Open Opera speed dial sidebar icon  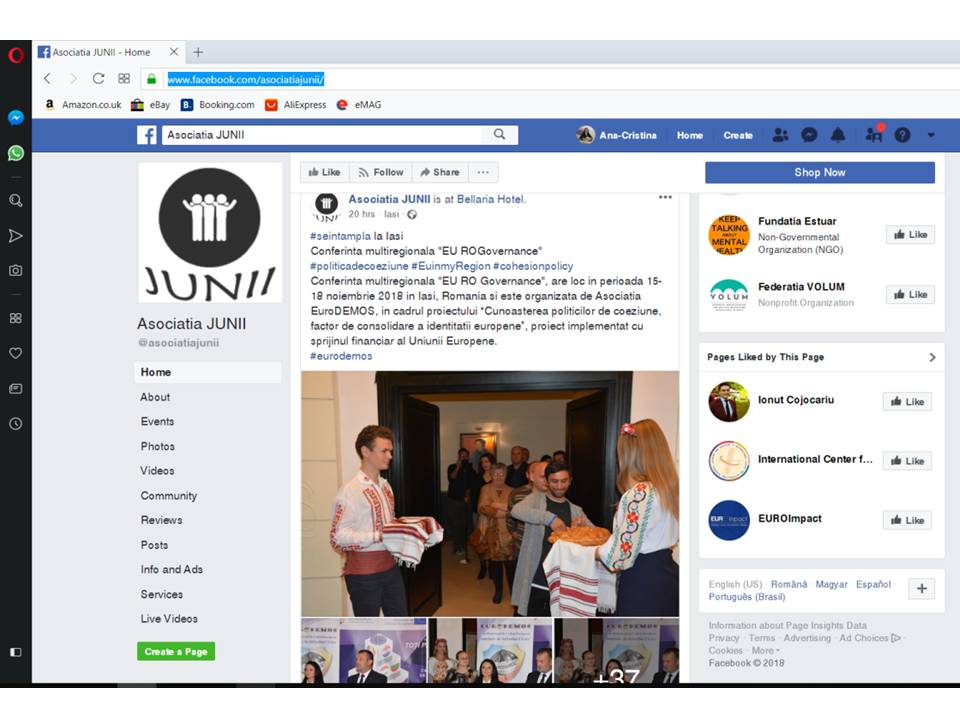[x=16, y=318]
